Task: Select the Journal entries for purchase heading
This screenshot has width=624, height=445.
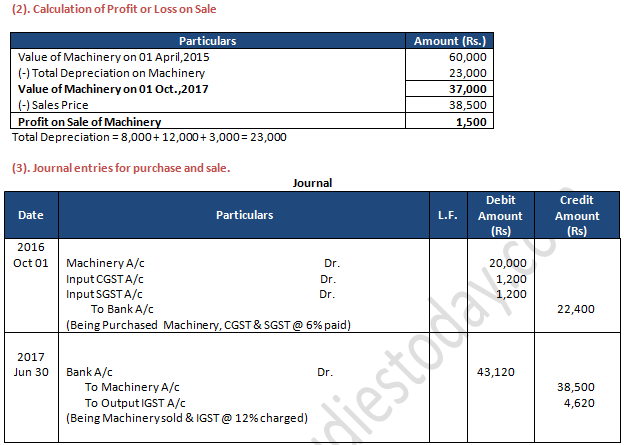Action: (120, 167)
